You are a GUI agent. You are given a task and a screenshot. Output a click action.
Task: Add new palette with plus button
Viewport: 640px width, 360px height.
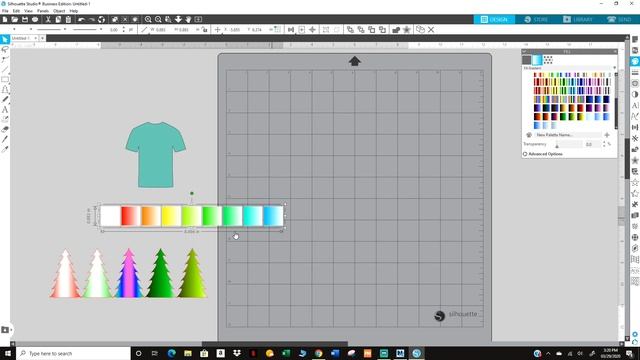pyautogui.click(x=607, y=135)
